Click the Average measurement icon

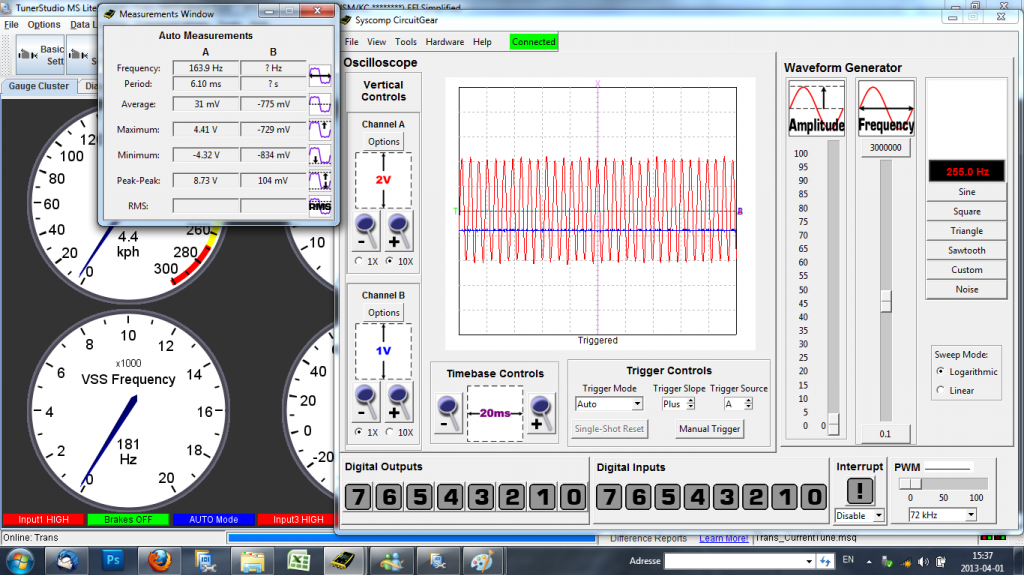tap(320, 104)
